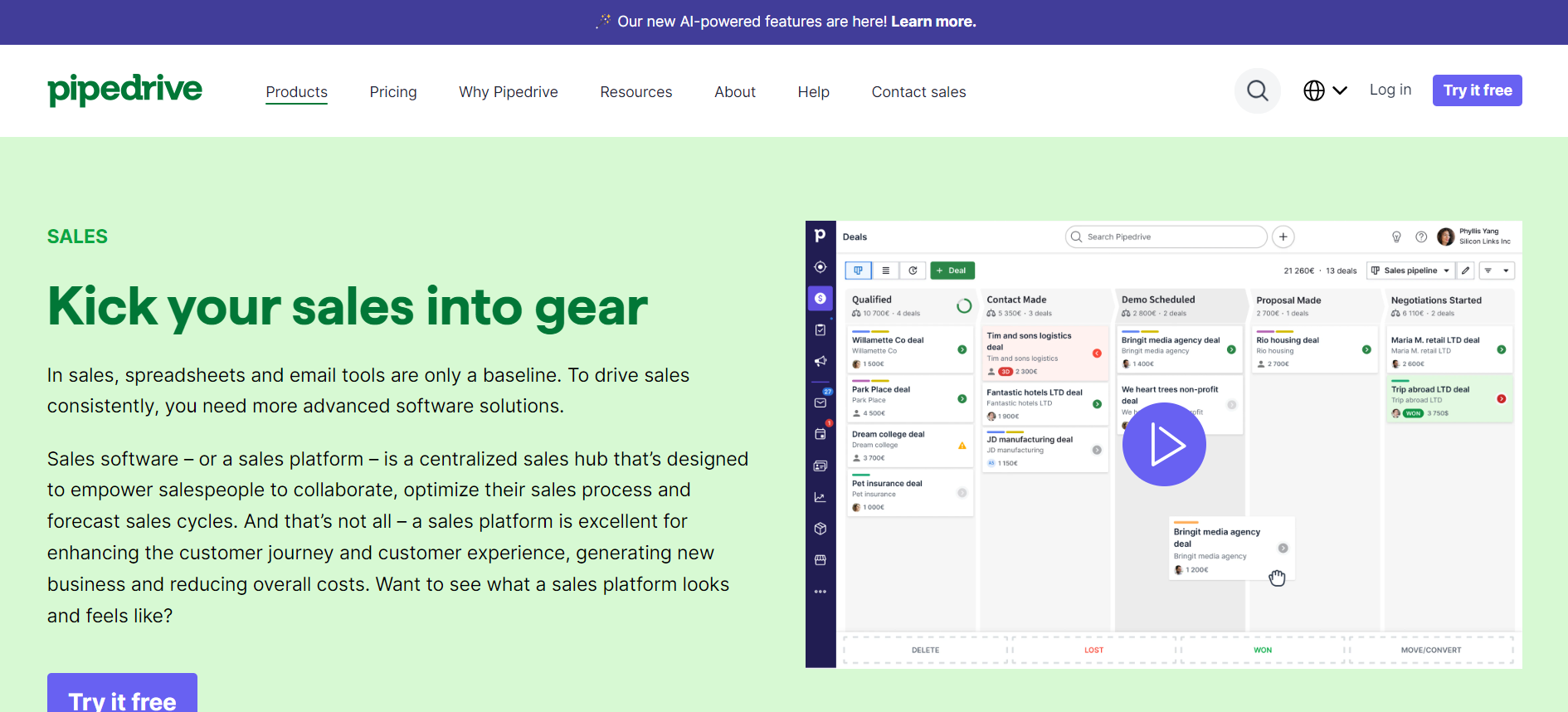The image size is (1568, 712).
Task: Click green arrow on Maria M. retail deal
Action: (1502, 349)
